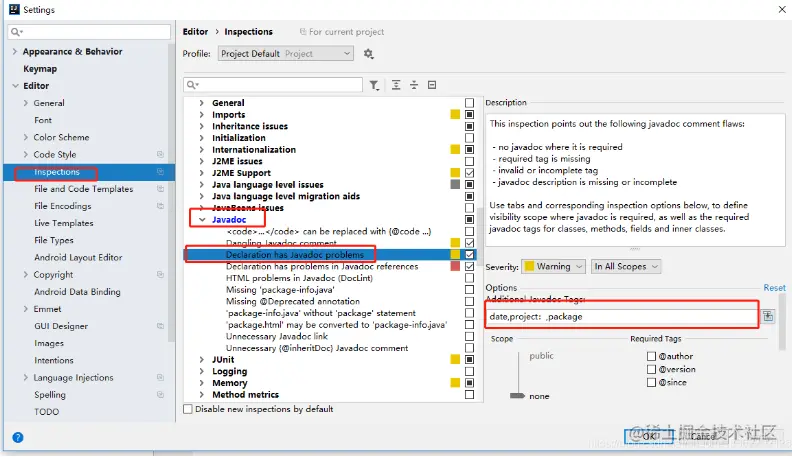
Task: Collapse the Javadoc inspections group
Action: click(x=202, y=220)
